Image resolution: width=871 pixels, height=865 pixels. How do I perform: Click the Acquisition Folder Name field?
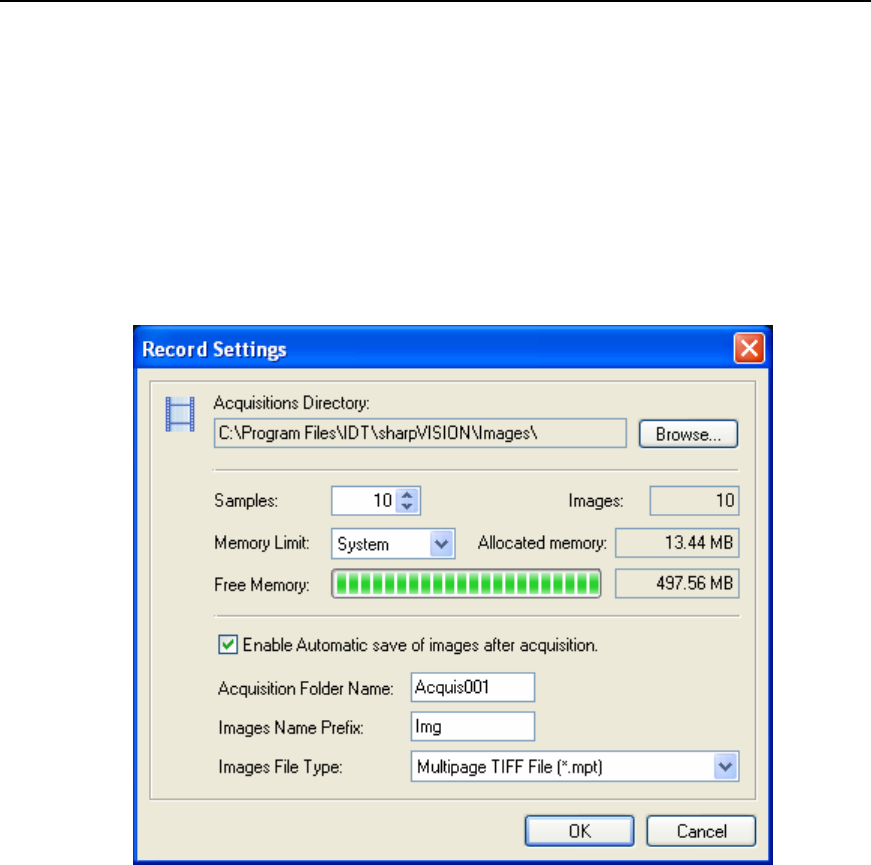click(472, 687)
